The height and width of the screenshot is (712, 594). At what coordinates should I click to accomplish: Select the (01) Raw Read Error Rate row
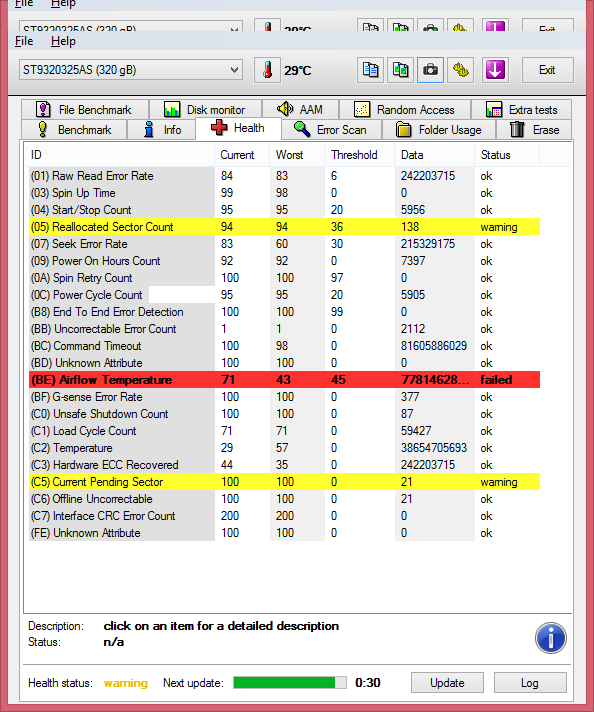tap(285, 176)
